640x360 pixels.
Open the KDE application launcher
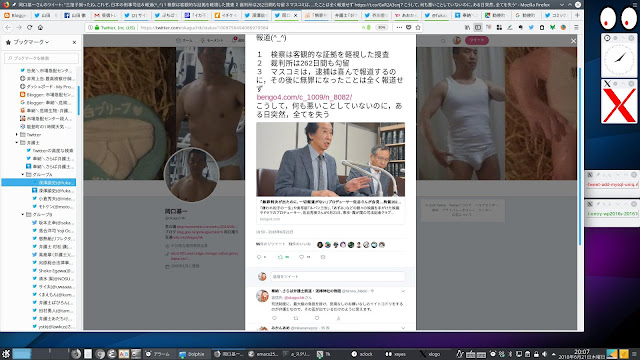coord(6,354)
